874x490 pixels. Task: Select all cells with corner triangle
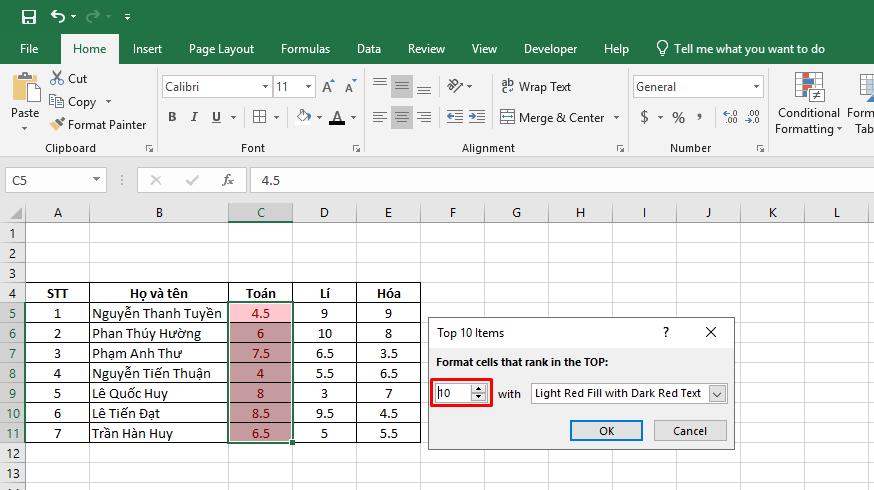point(15,213)
